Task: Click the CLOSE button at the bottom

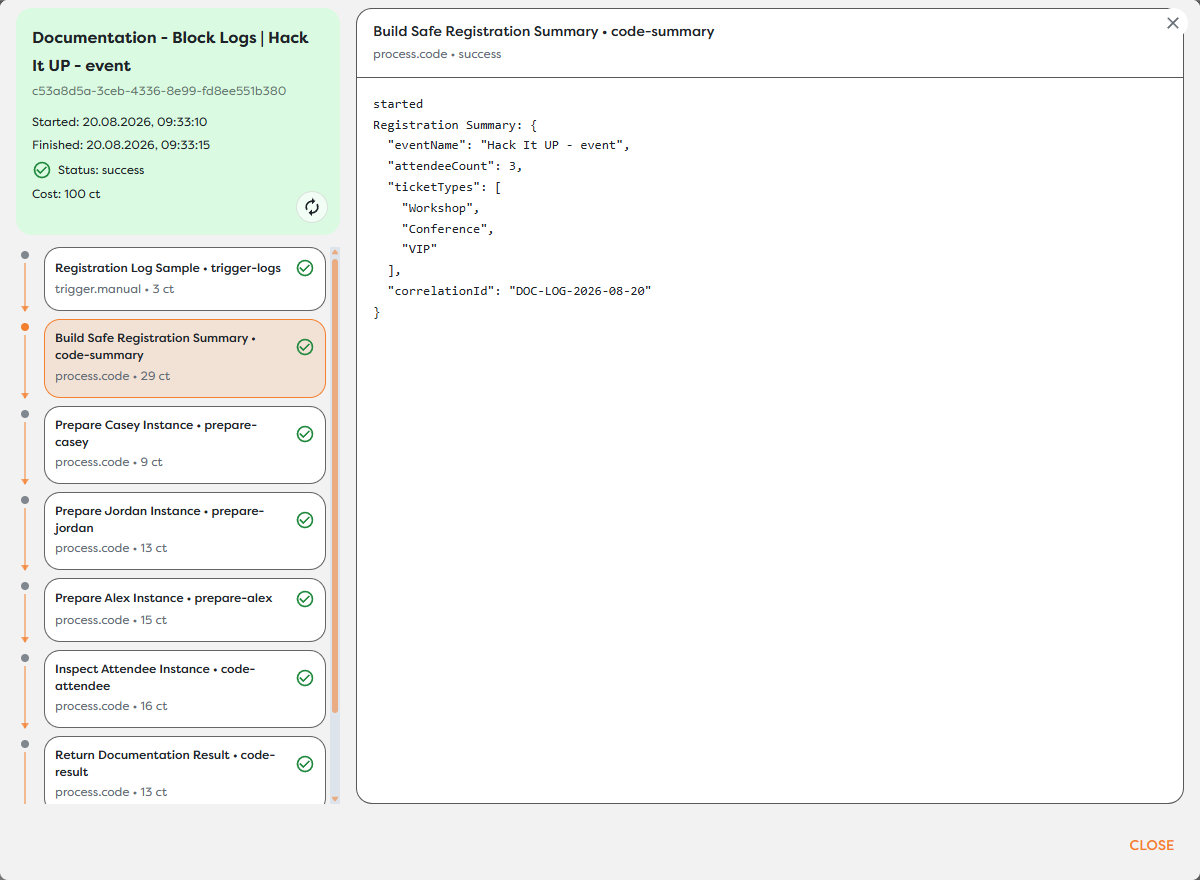Action: pos(1151,845)
